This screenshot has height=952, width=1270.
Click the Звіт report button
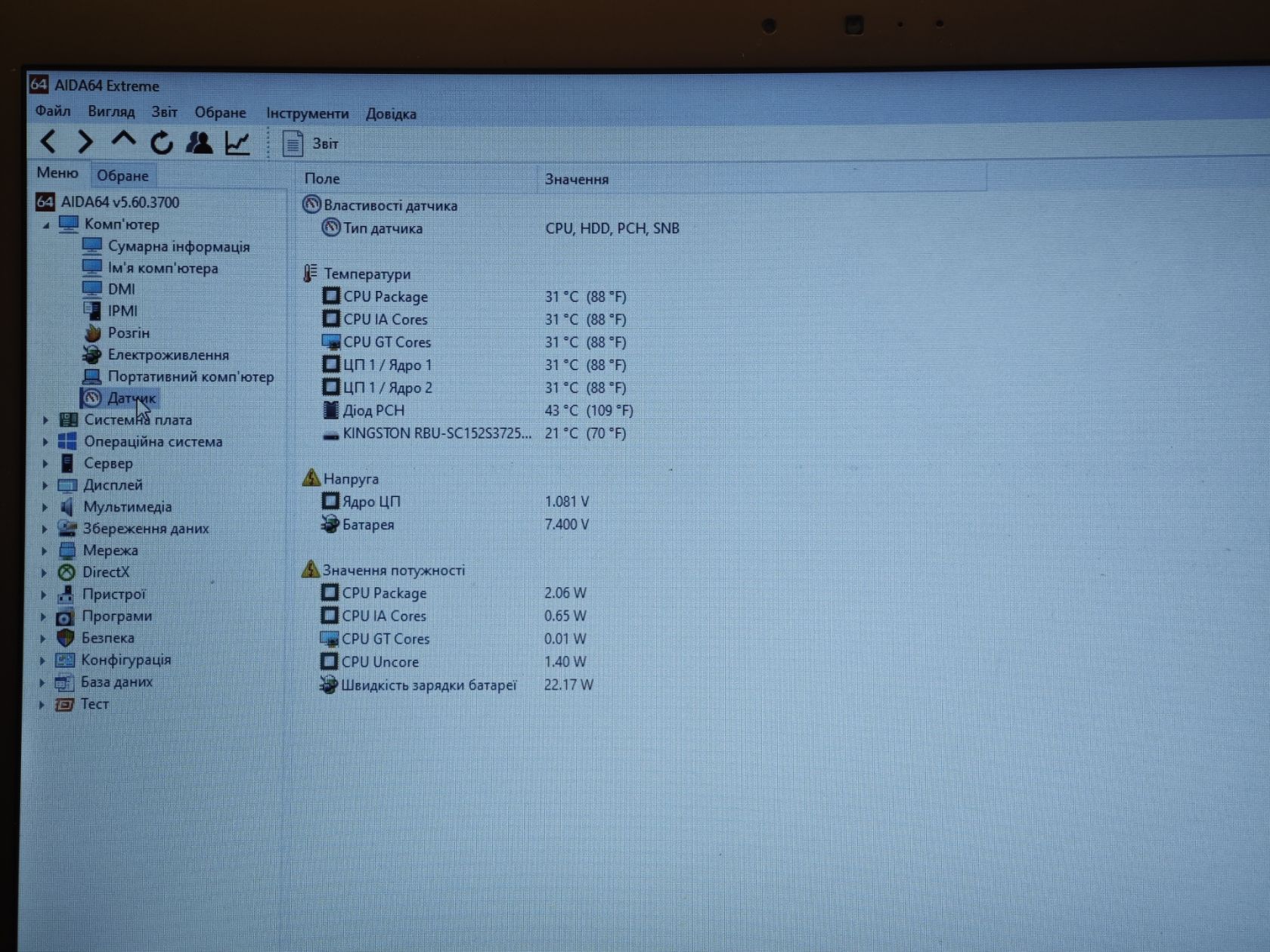point(310,144)
